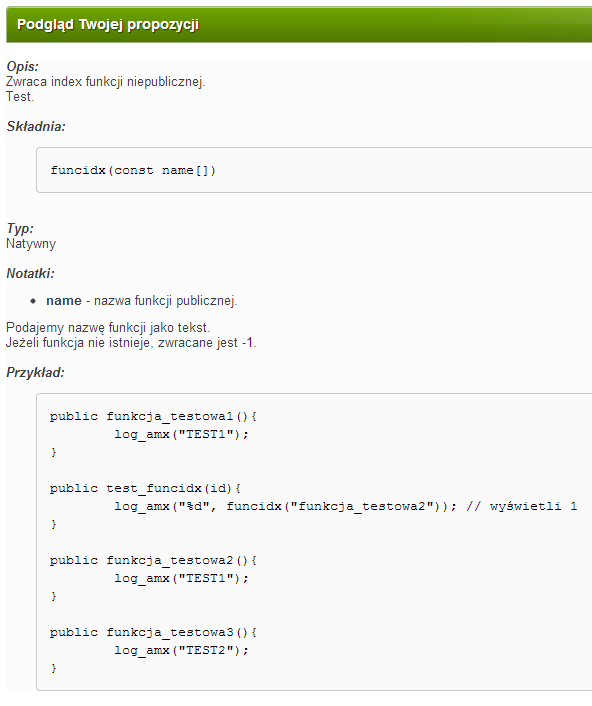Click the purple '-1' return value
592x706 pixels.
click(248, 343)
